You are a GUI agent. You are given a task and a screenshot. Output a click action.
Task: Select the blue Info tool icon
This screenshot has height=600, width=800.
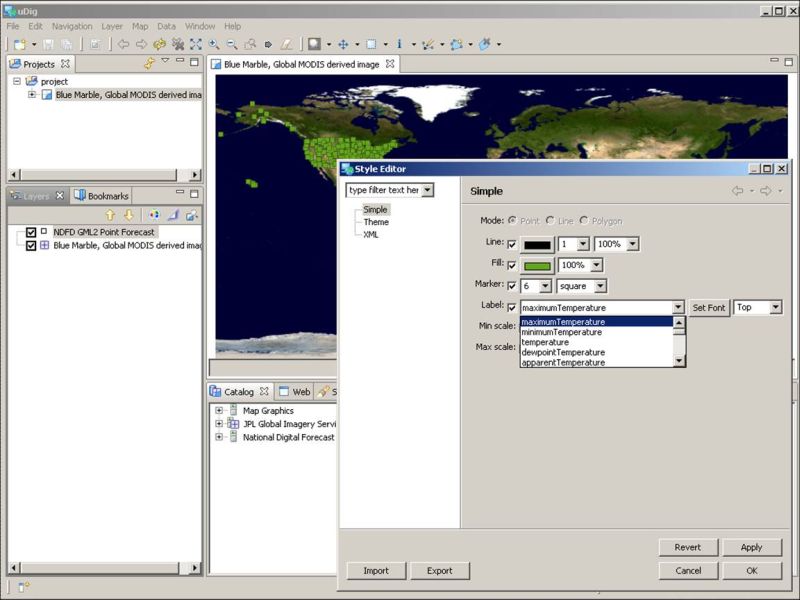tap(399, 44)
